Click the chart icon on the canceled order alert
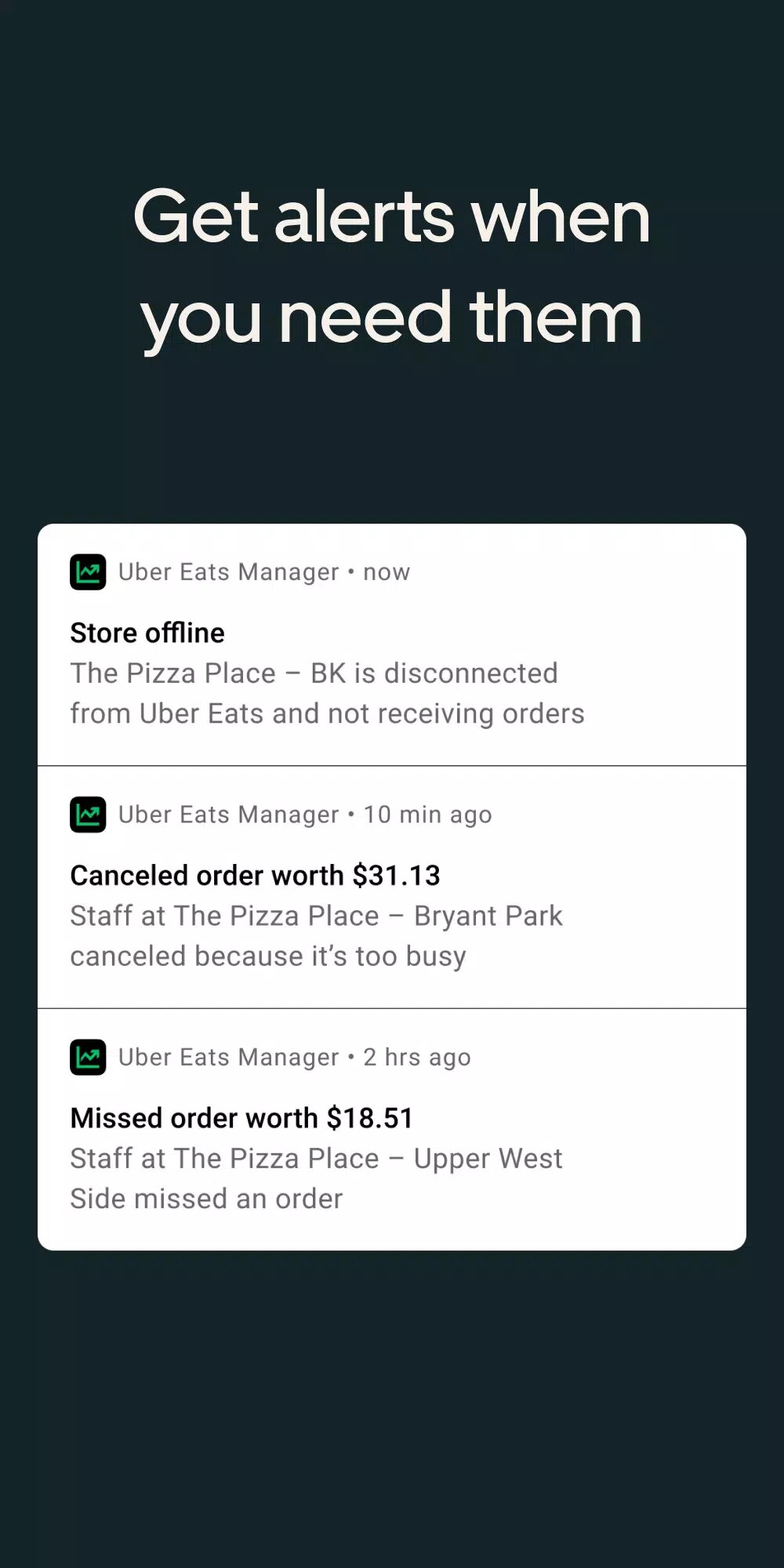The height and width of the screenshot is (1568, 784). pos(88,815)
